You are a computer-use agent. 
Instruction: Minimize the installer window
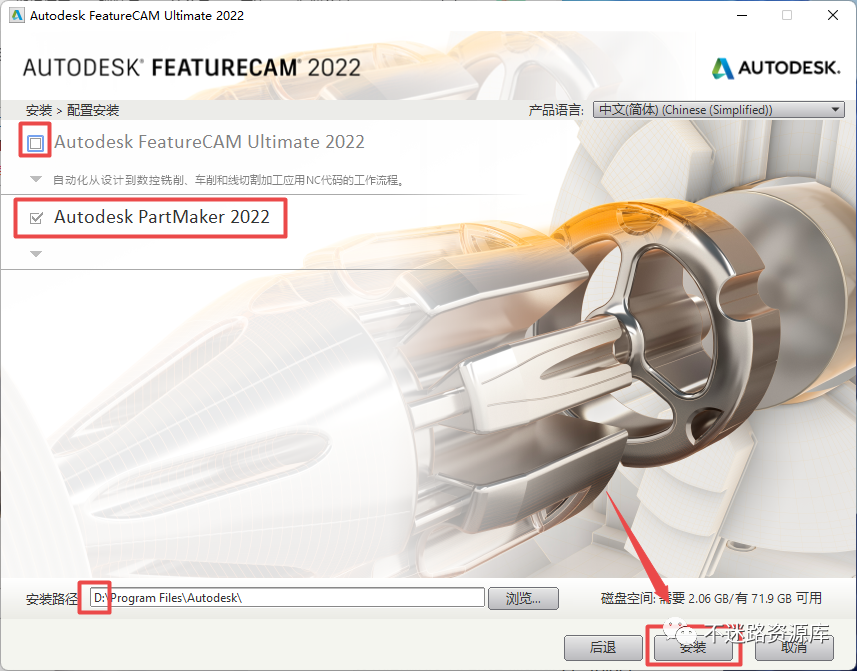tap(742, 15)
